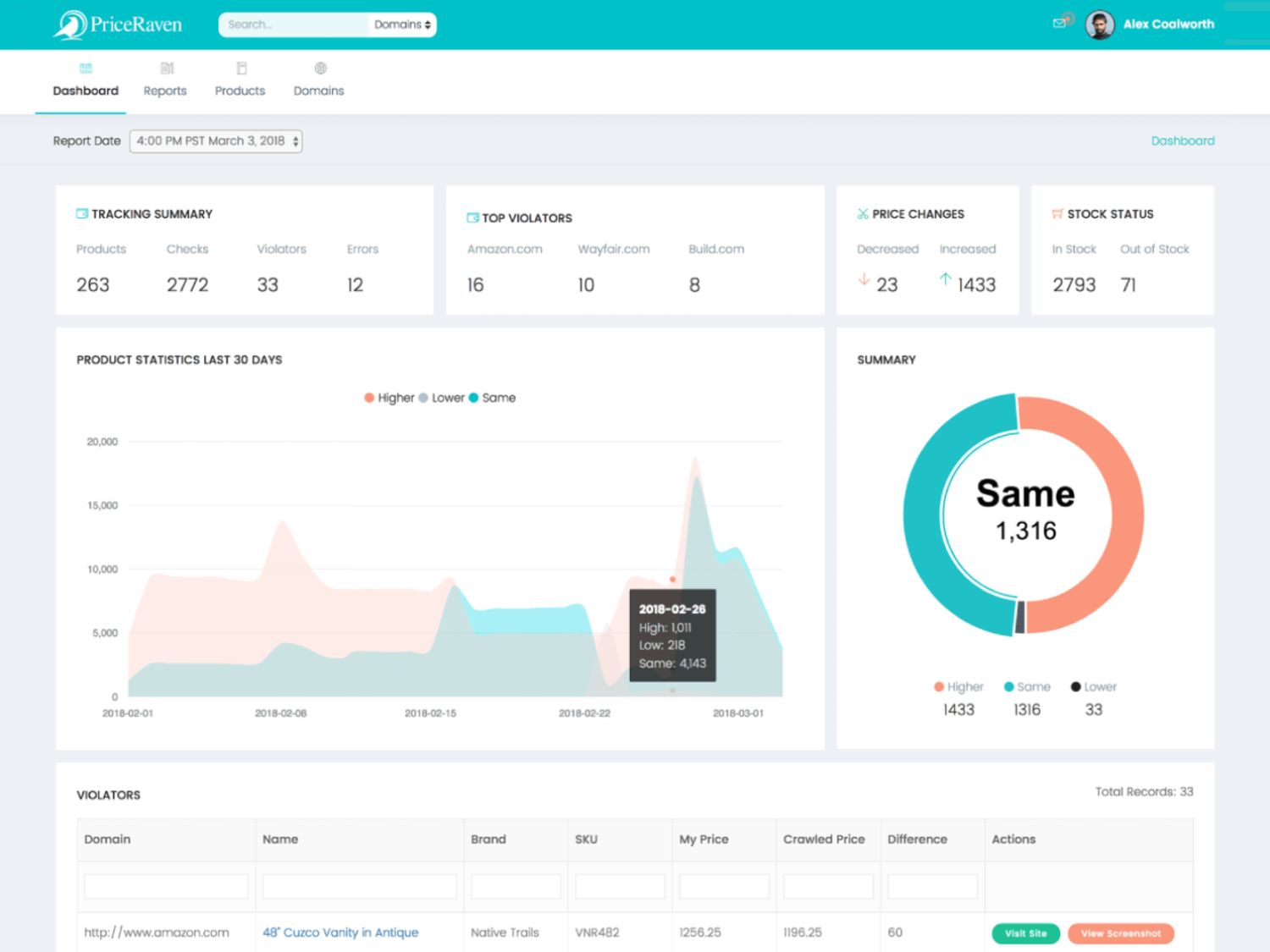The image size is (1270, 952).
Task: Open Alex Coalworth's profile avatar
Action: (1098, 24)
